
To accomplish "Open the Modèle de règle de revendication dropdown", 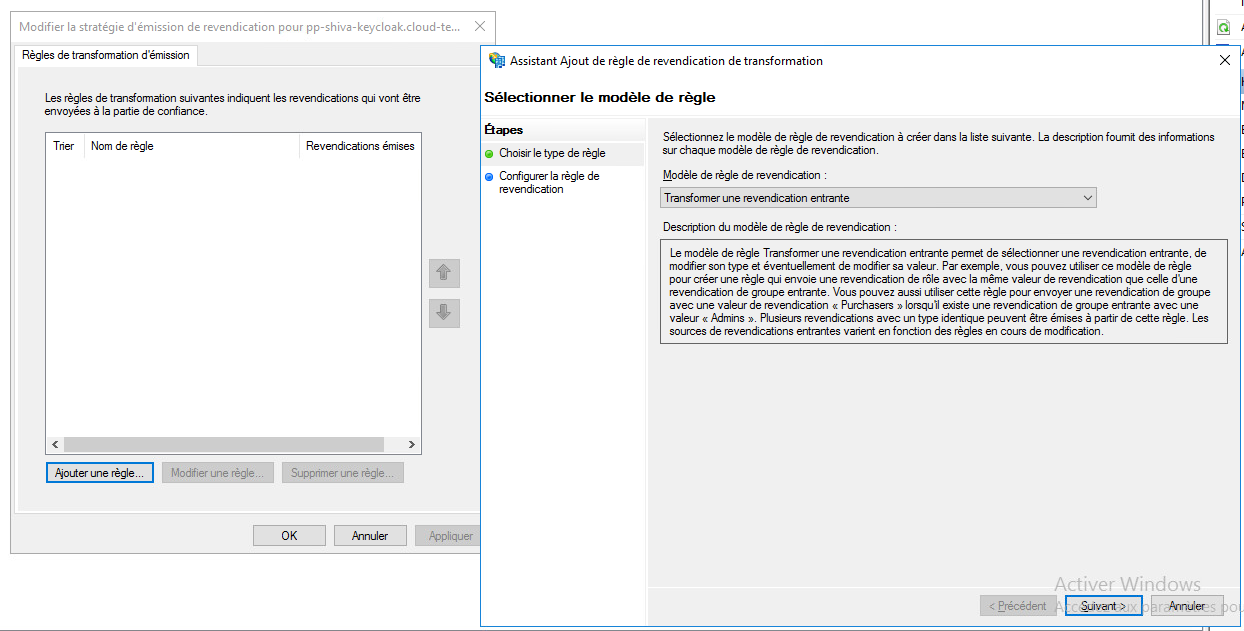I will (879, 198).
